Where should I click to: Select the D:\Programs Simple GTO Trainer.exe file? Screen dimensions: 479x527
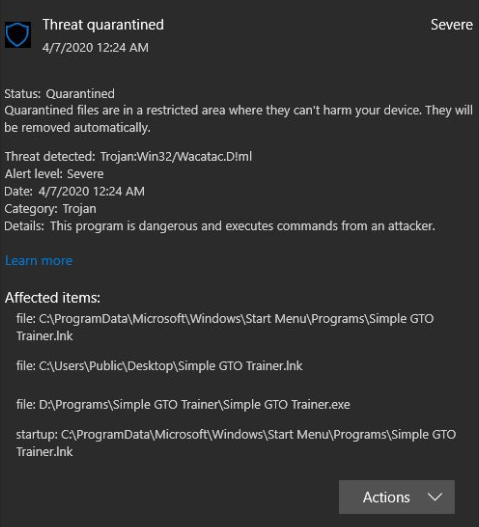[x=183, y=404]
